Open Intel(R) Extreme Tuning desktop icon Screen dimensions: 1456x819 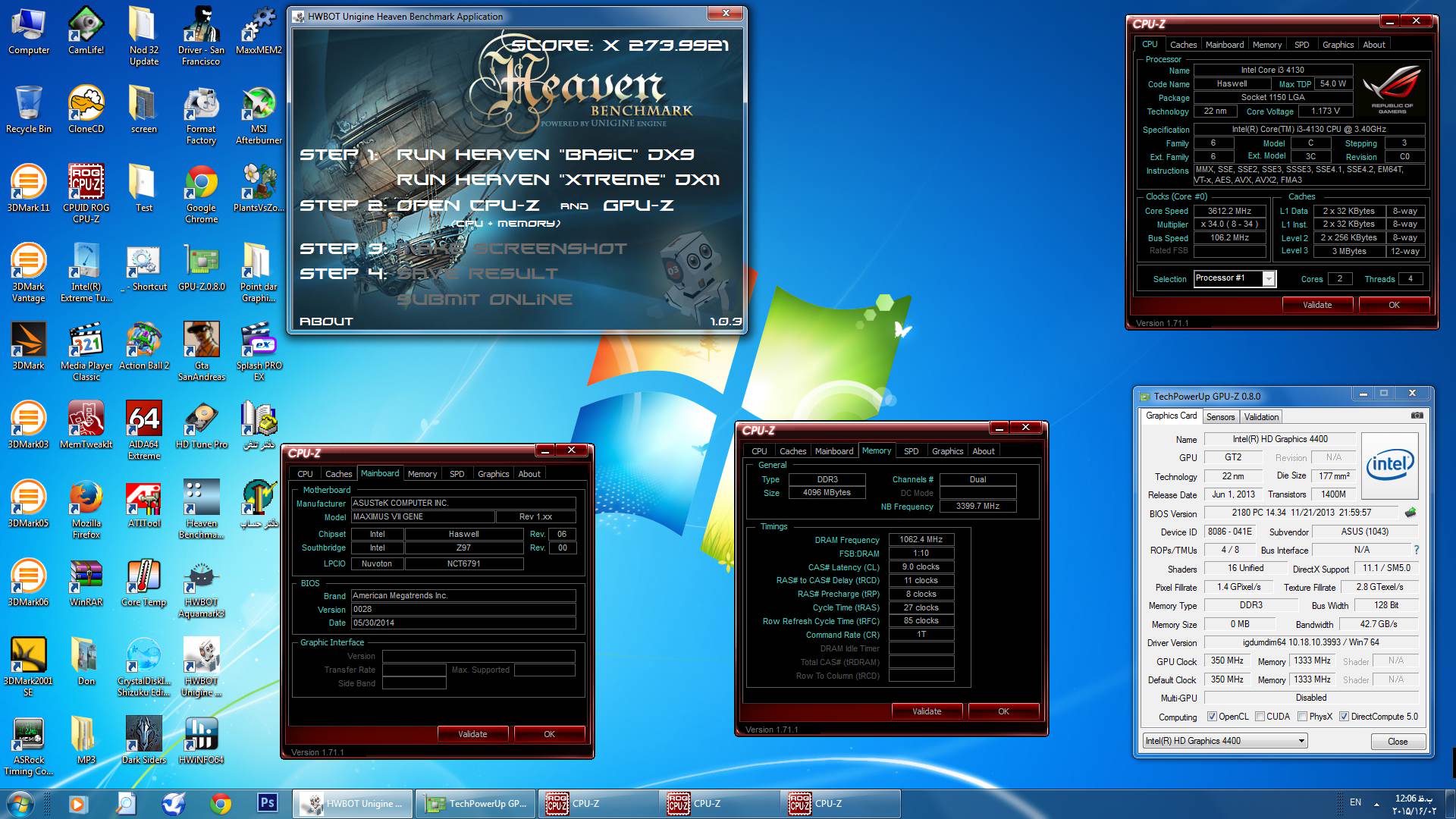click(x=86, y=272)
